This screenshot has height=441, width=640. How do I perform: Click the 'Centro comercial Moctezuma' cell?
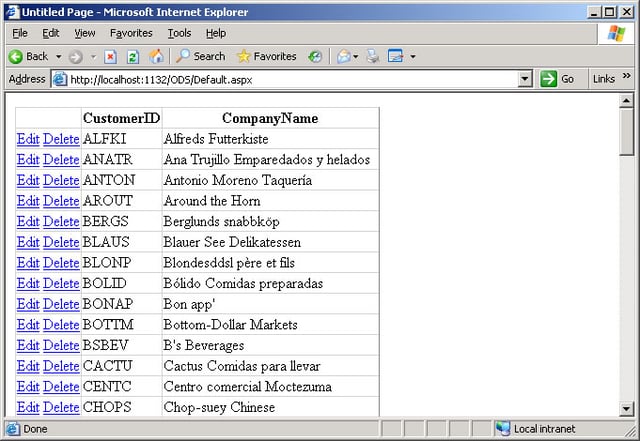tap(271, 387)
